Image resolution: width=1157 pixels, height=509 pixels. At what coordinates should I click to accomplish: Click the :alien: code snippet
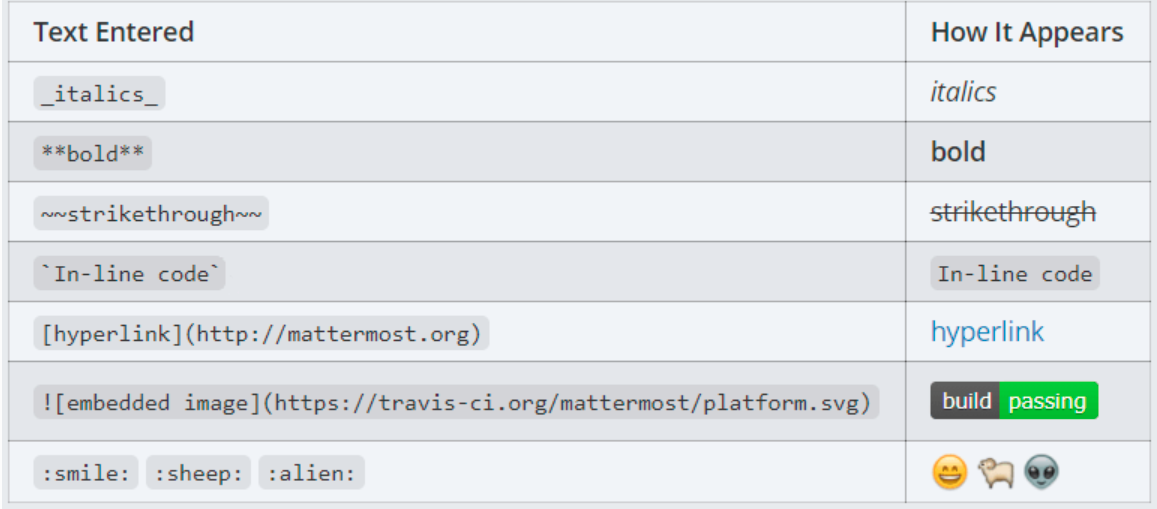tap(311, 473)
